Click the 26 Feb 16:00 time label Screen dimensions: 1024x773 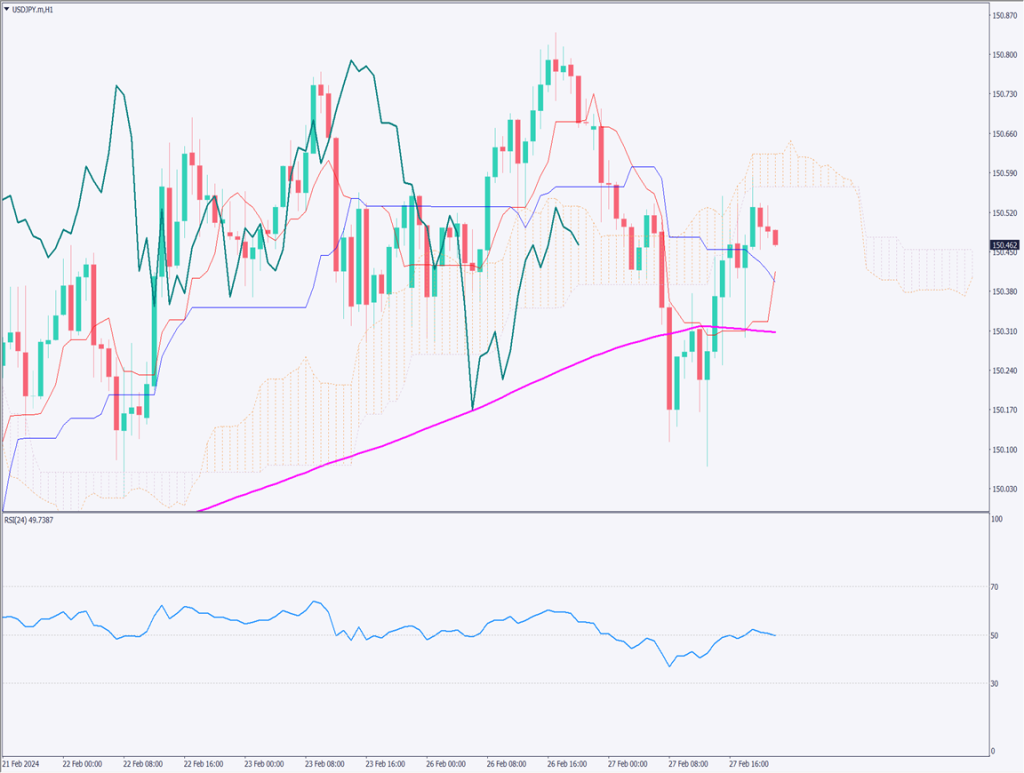568,761
